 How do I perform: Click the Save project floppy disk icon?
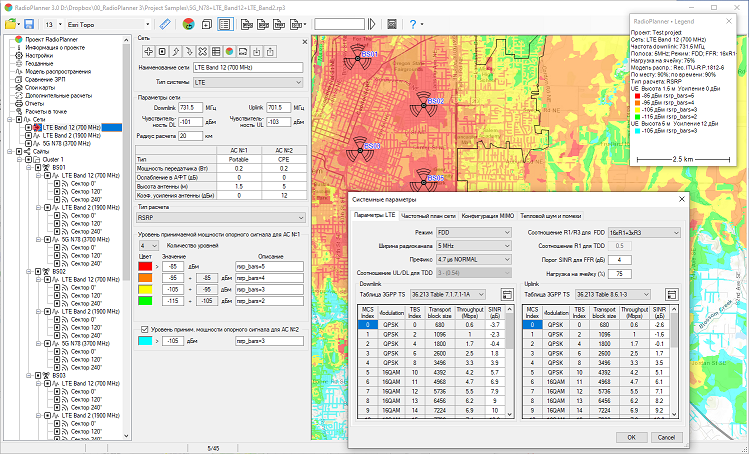(x=30, y=23)
